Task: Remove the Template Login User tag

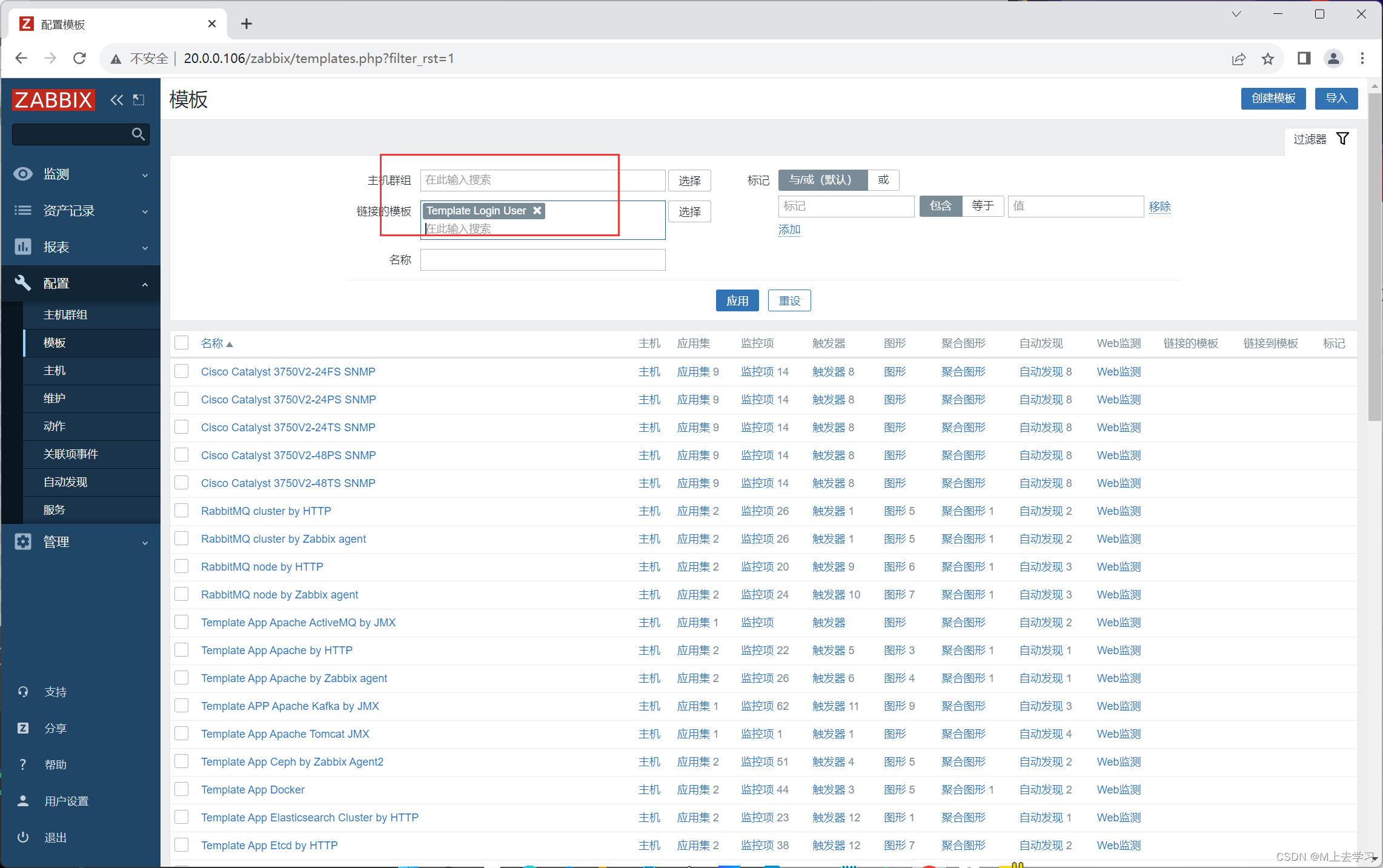Action: click(x=537, y=211)
